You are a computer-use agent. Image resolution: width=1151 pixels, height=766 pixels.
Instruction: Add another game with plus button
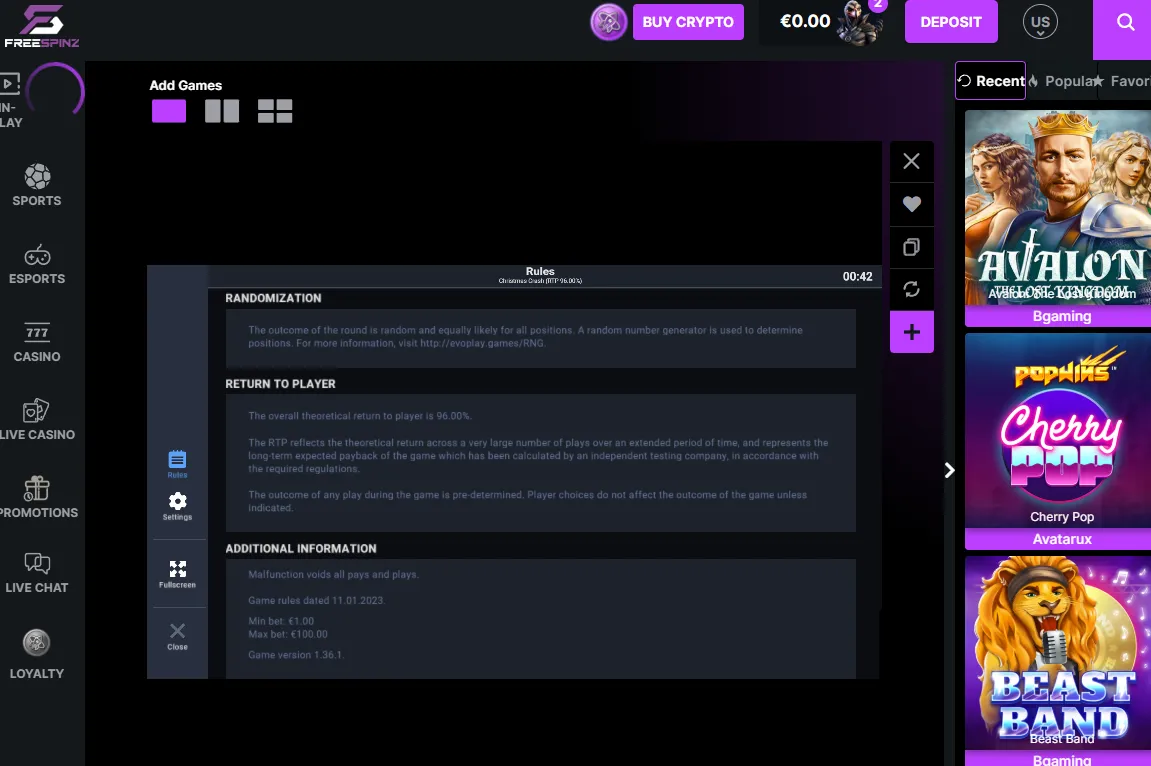(912, 332)
